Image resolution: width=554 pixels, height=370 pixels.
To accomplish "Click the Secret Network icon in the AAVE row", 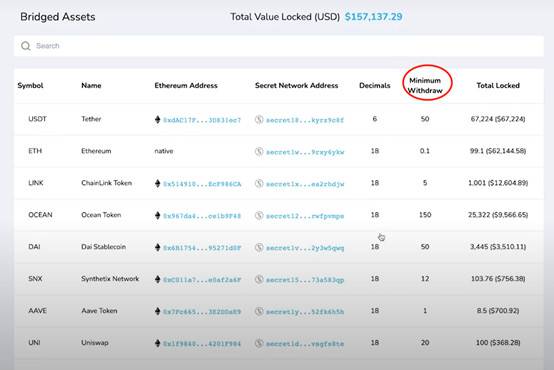I will (x=259, y=311).
